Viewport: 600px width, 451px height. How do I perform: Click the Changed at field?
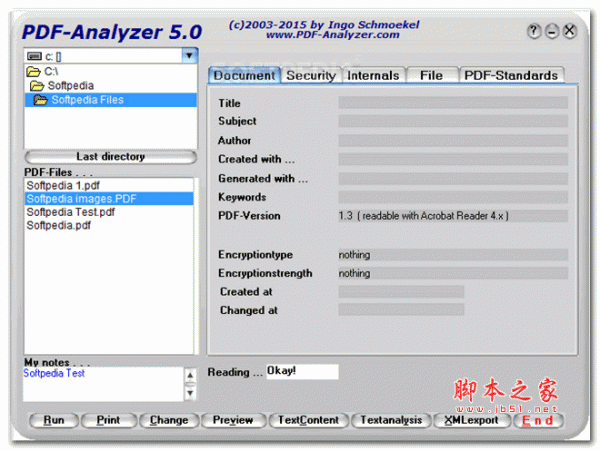[401, 310]
